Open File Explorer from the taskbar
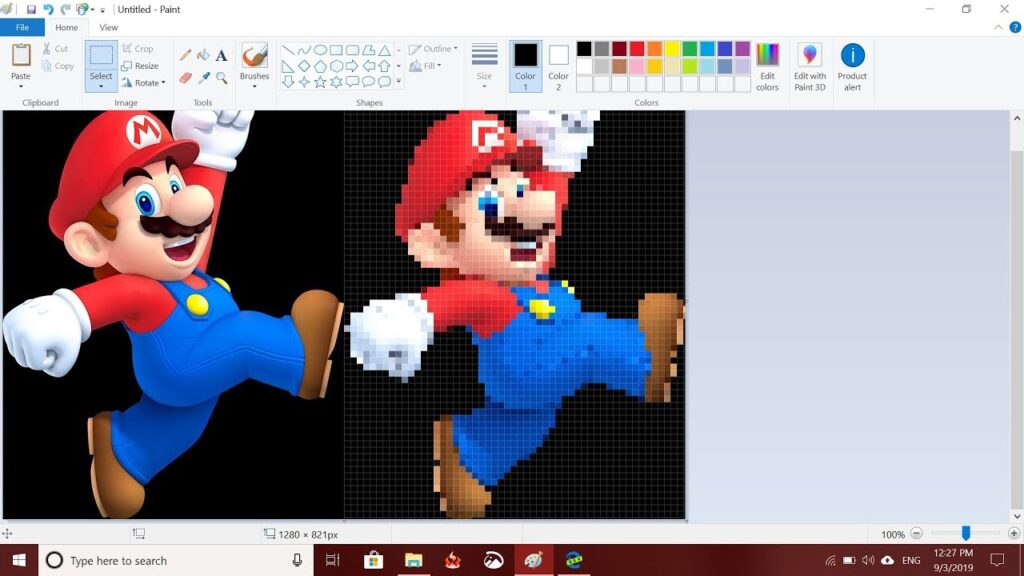The height and width of the screenshot is (576, 1024). tap(413, 560)
